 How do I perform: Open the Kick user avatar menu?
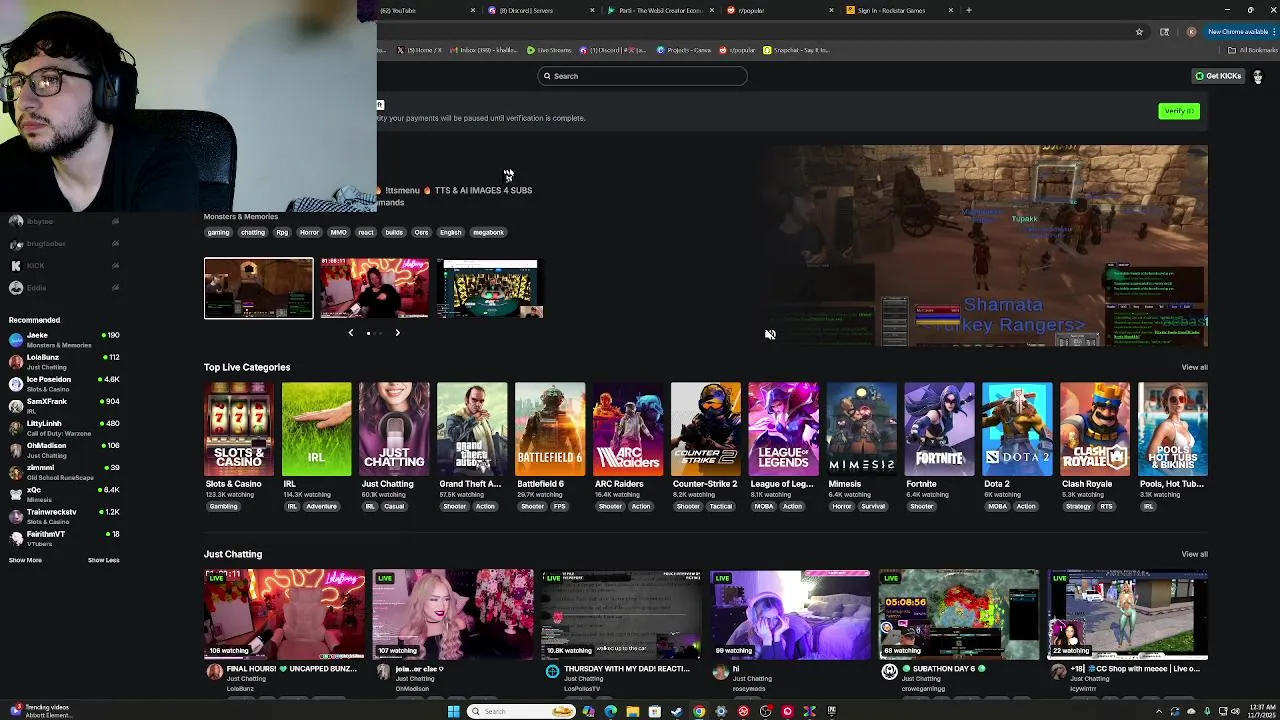(1258, 76)
